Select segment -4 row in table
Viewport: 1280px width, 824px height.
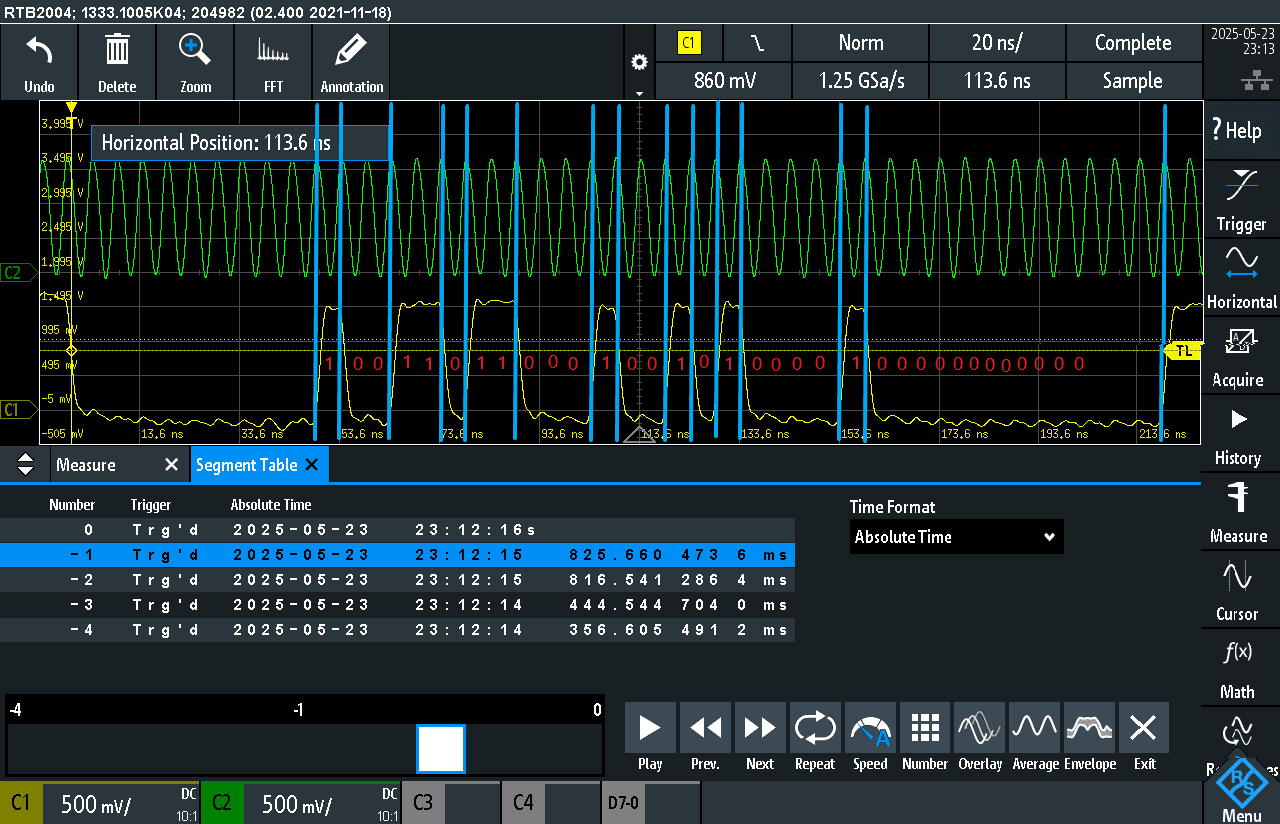tap(398, 630)
